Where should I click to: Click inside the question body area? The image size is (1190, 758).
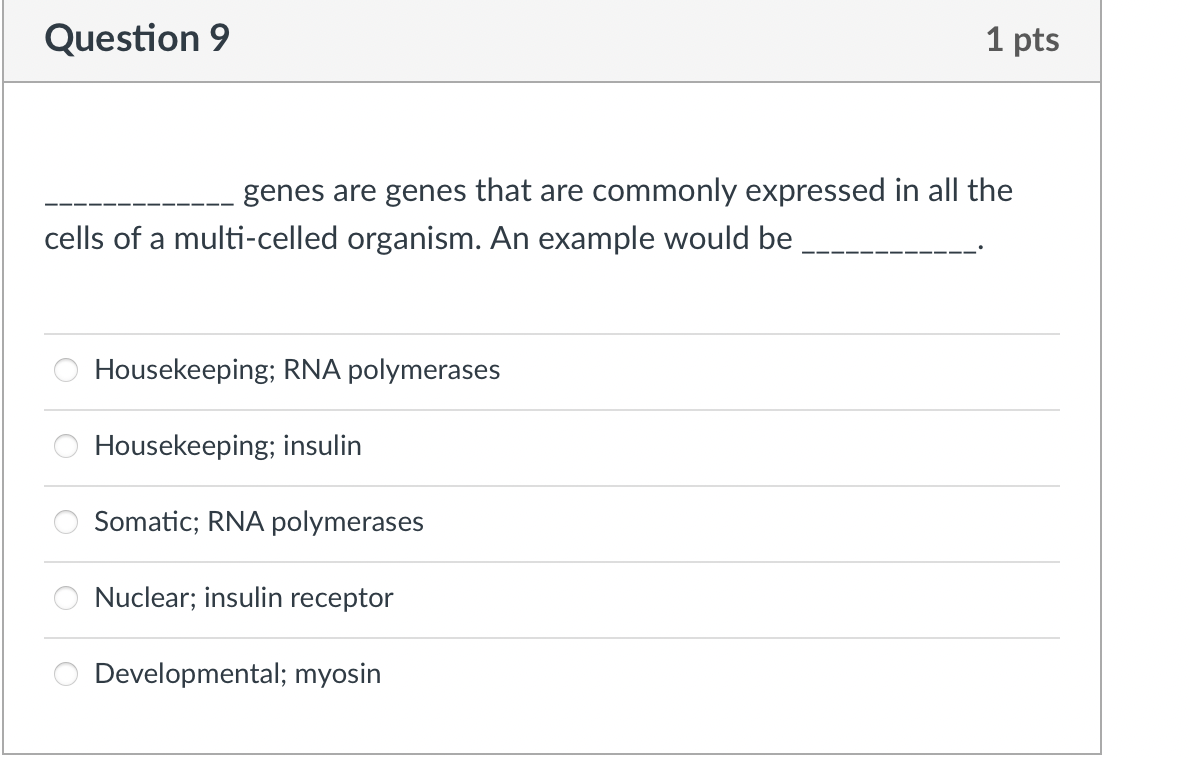(x=550, y=290)
